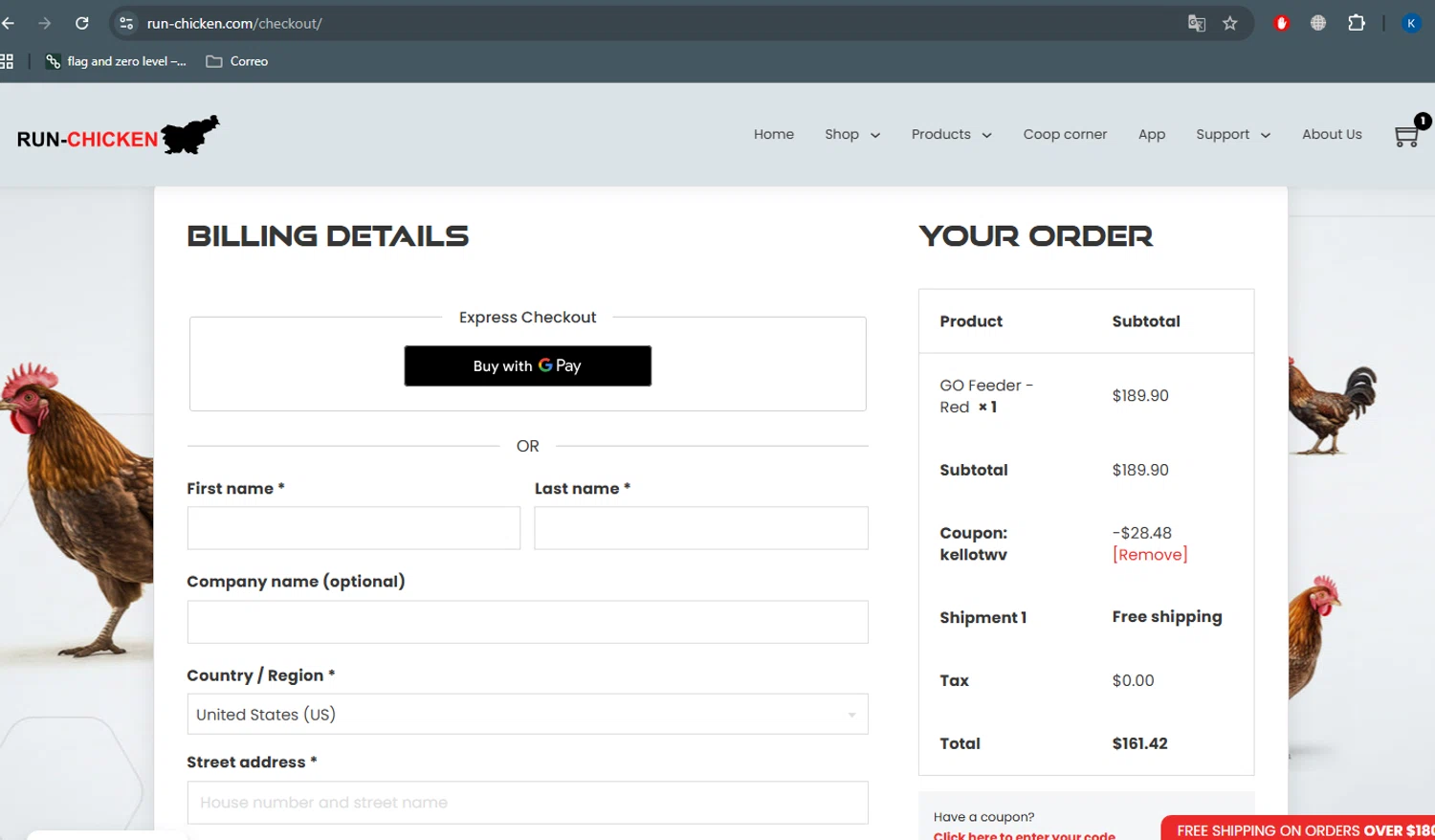The width and height of the screenshot is (1435, 840).
Task: Open the apps grid in bookmarks bar
Action: pyautogui.click(x=7, y=61)
